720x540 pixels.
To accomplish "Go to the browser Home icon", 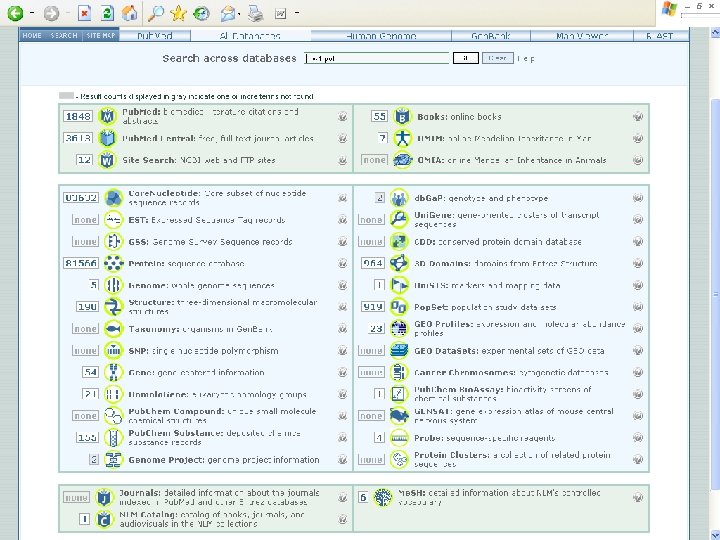I will coord(129,13).
